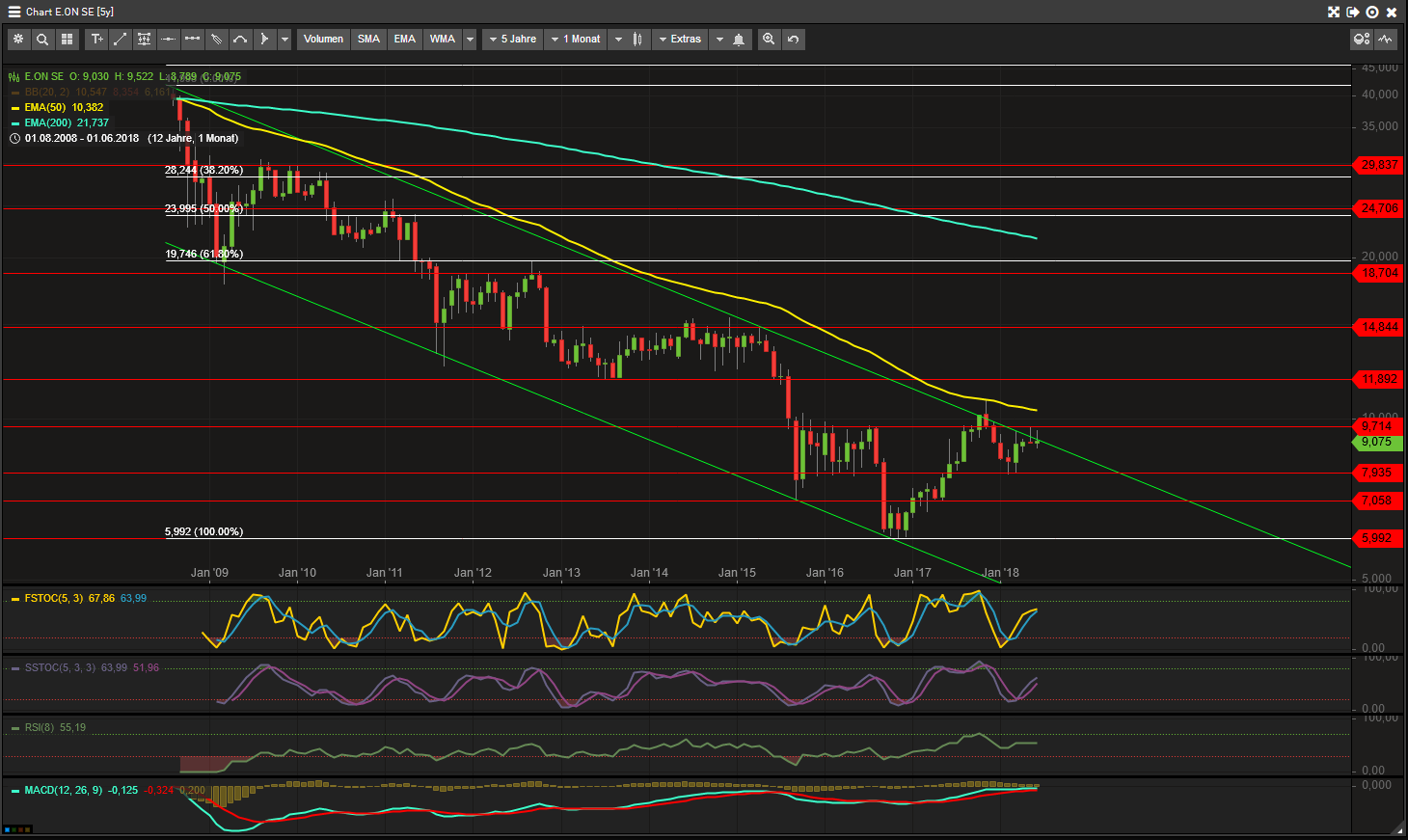Open chart settings gear icon
1408x840 pixels.
[x=18, y=40]
